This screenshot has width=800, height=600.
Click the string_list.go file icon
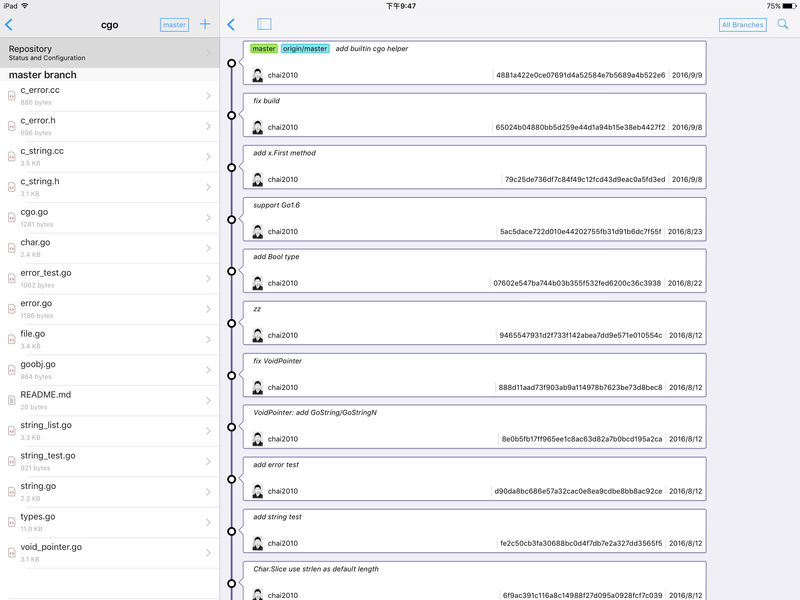pos(11,431)
